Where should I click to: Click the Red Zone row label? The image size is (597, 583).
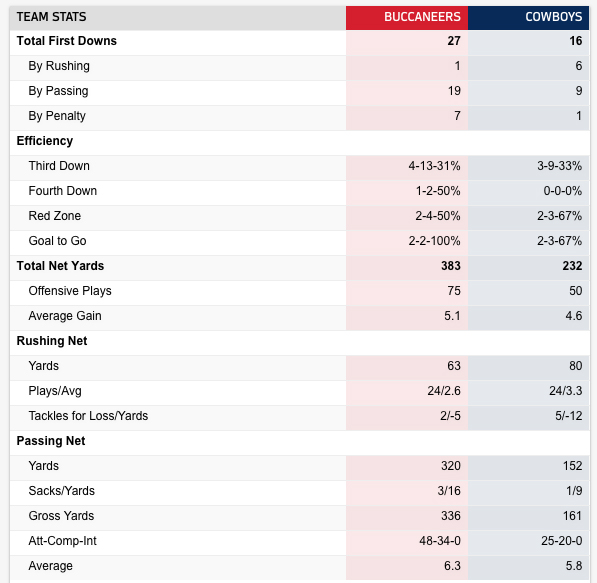click(55, 216)
